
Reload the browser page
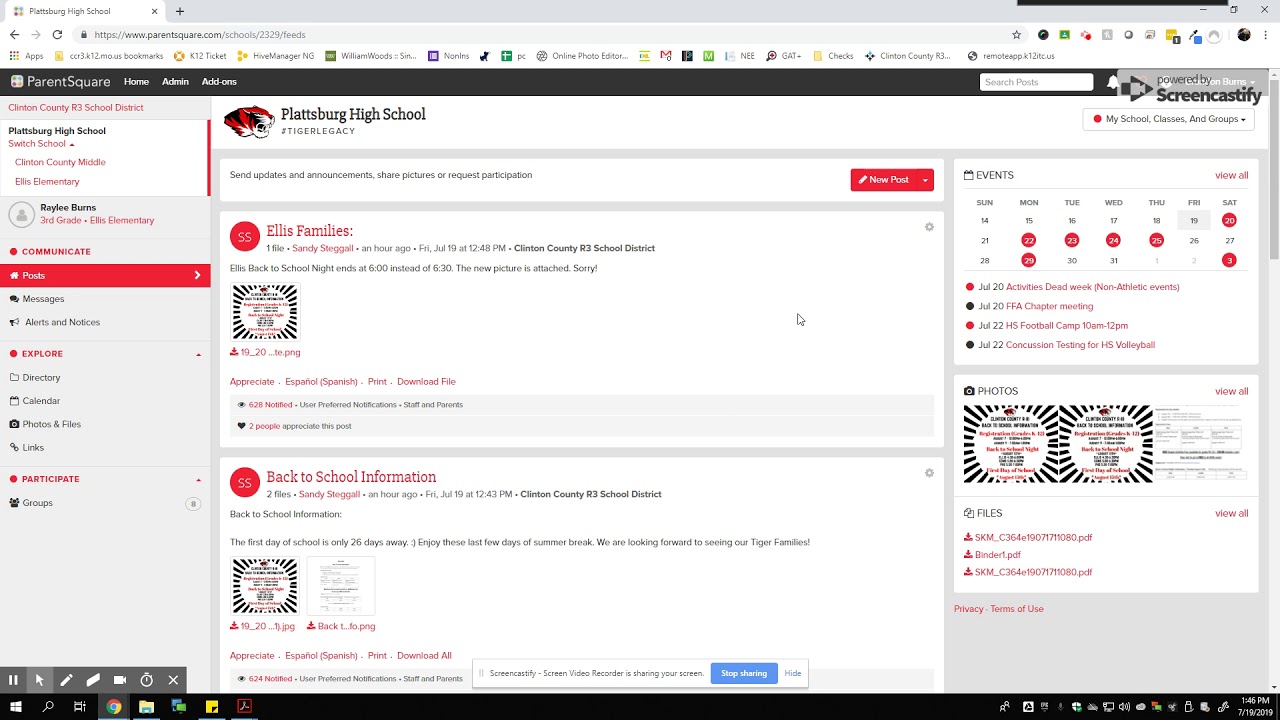tap(57, 34)
